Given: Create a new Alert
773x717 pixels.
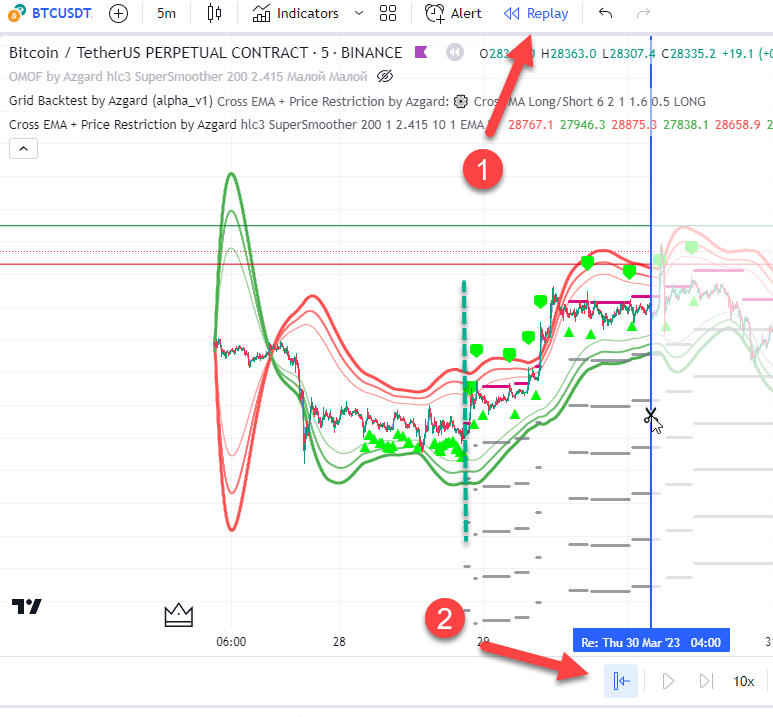Looking at the screenshot, I should pos(453,13).
